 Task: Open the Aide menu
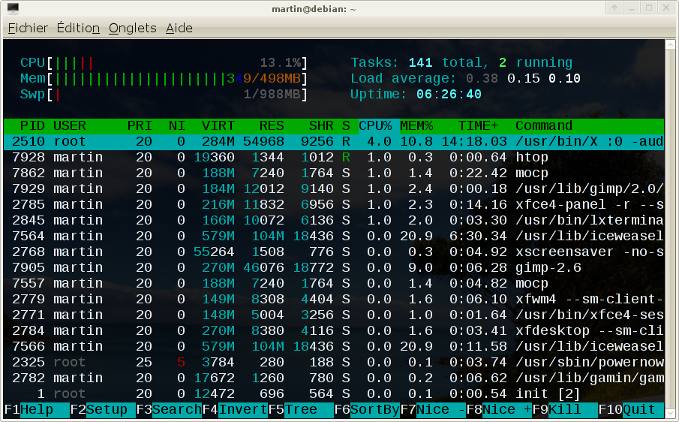179,27
